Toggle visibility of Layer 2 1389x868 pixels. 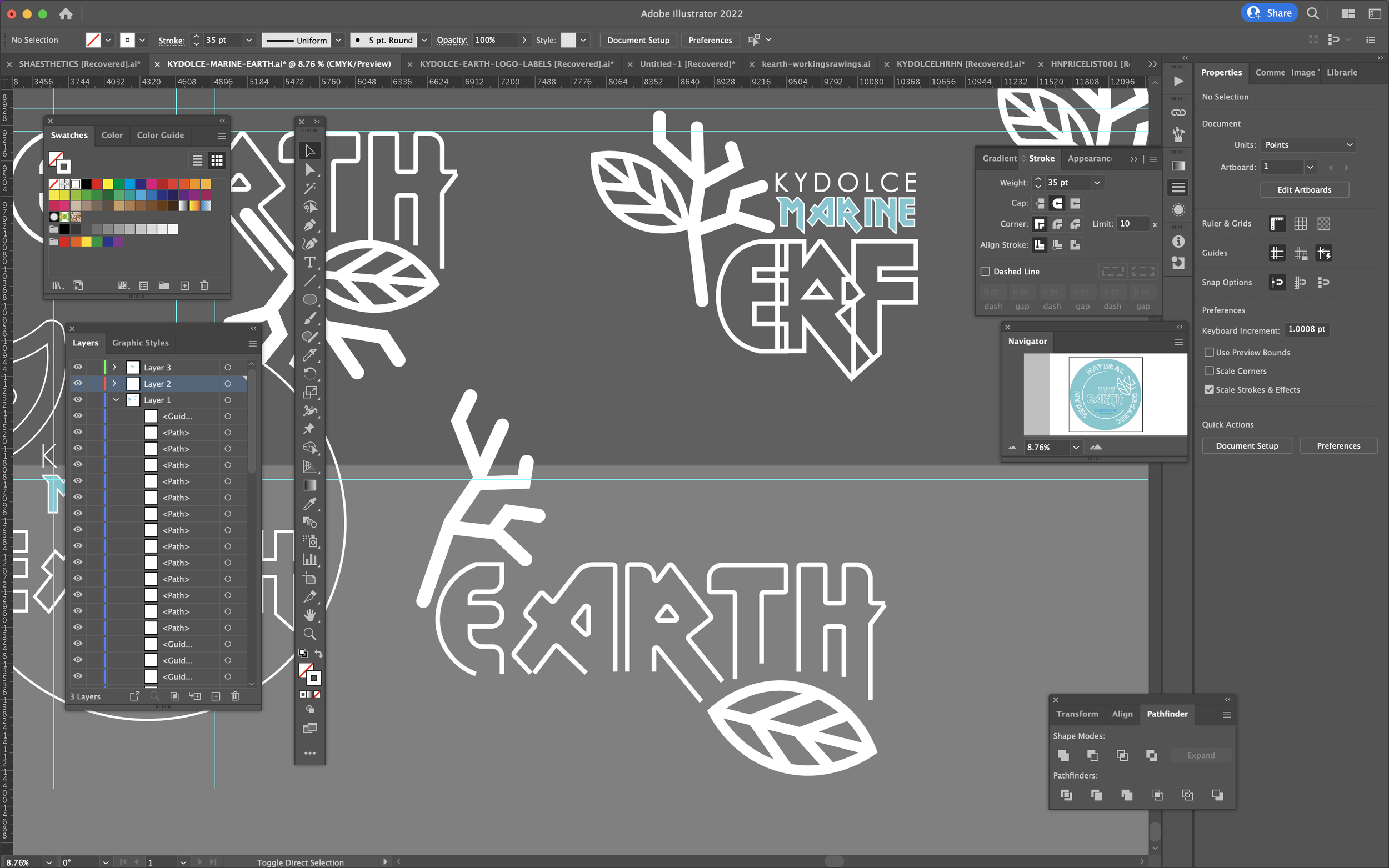click(x=78, y=383)
